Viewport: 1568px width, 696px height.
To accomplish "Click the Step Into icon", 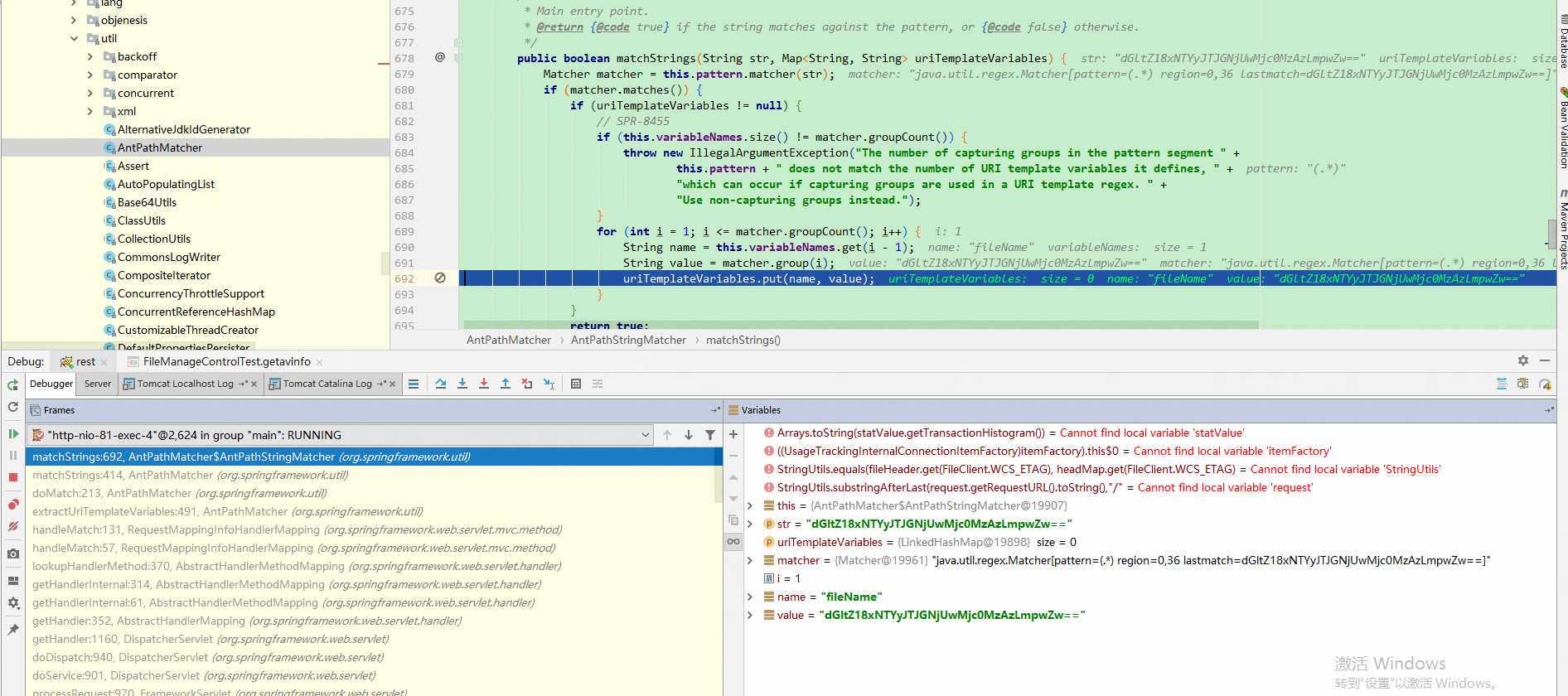I will click(x=462, y=384).
